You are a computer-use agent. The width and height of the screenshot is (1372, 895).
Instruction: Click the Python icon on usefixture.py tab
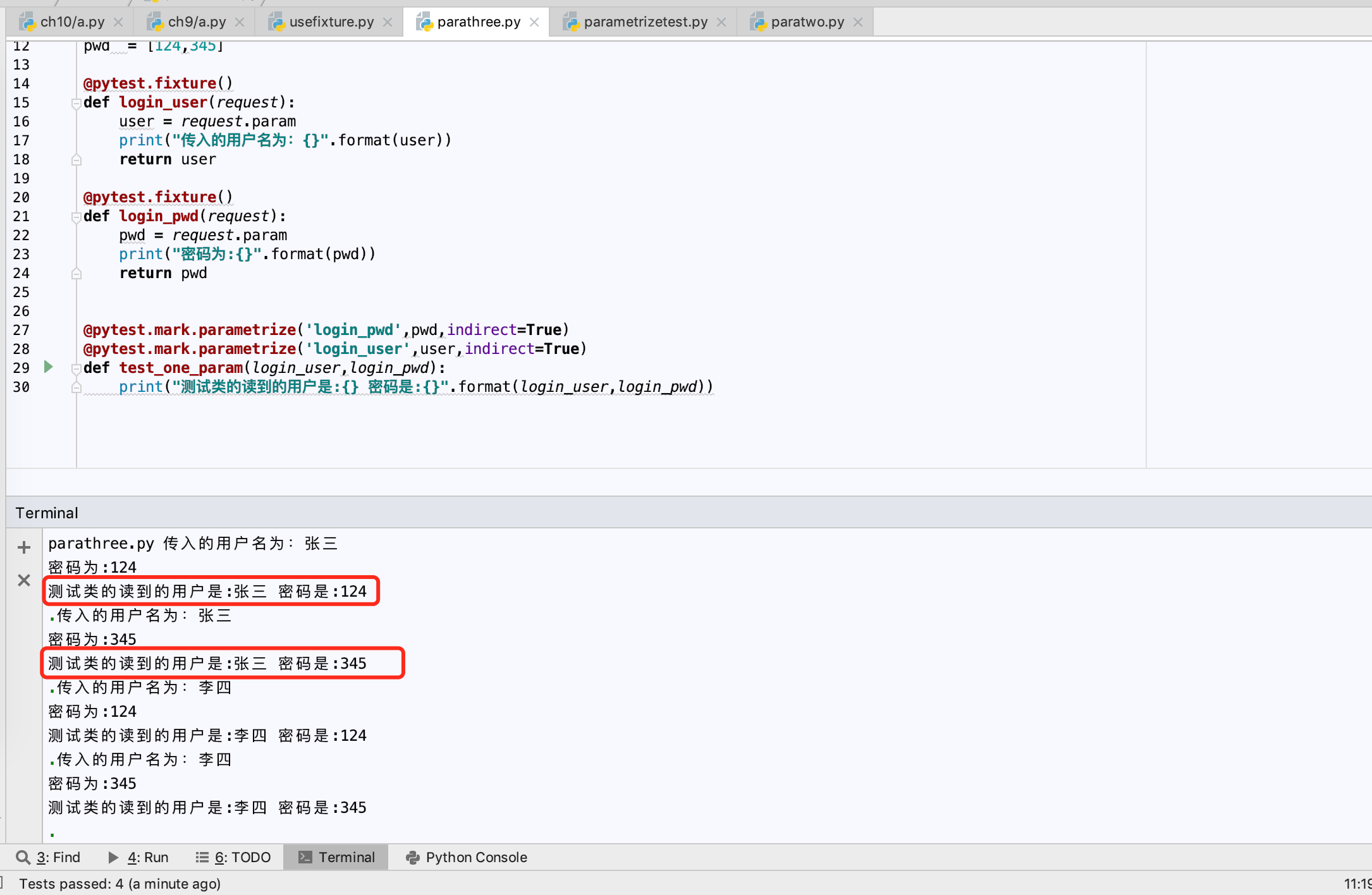(x=277, y=21)
